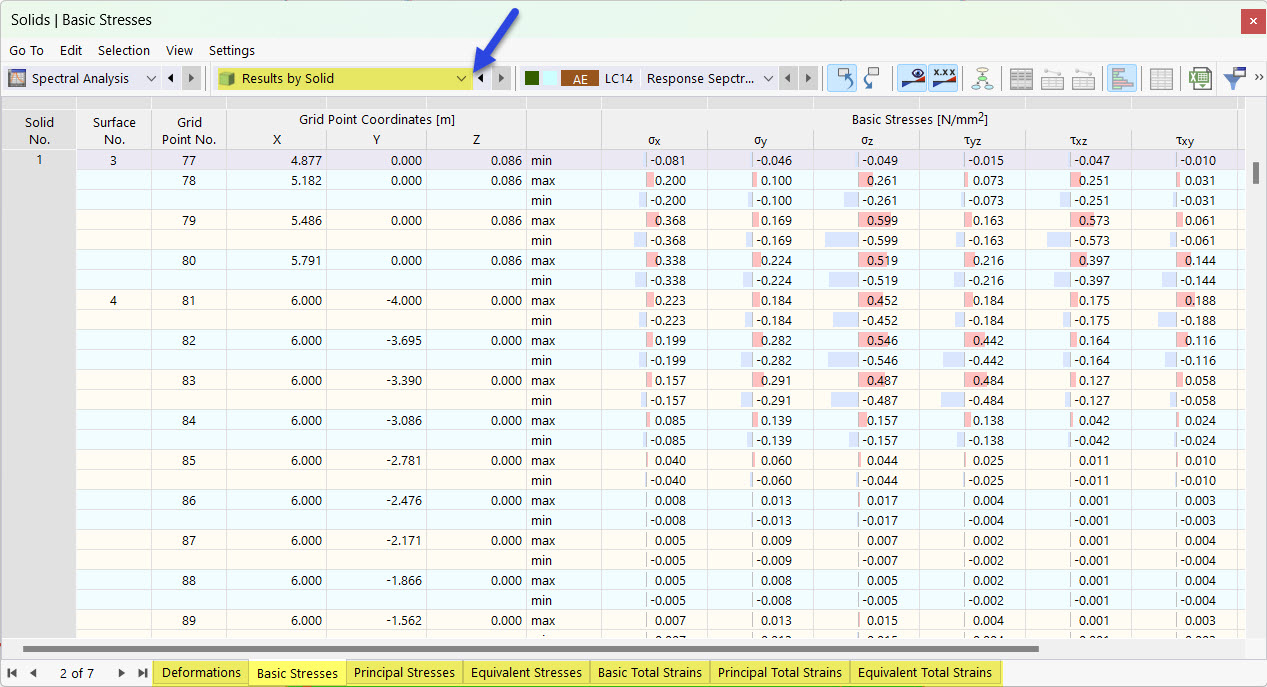1267x687 pixels.
Task: Switch to the Principal Stresses tab
Action: pyautogui.click(x=404, y=672)
